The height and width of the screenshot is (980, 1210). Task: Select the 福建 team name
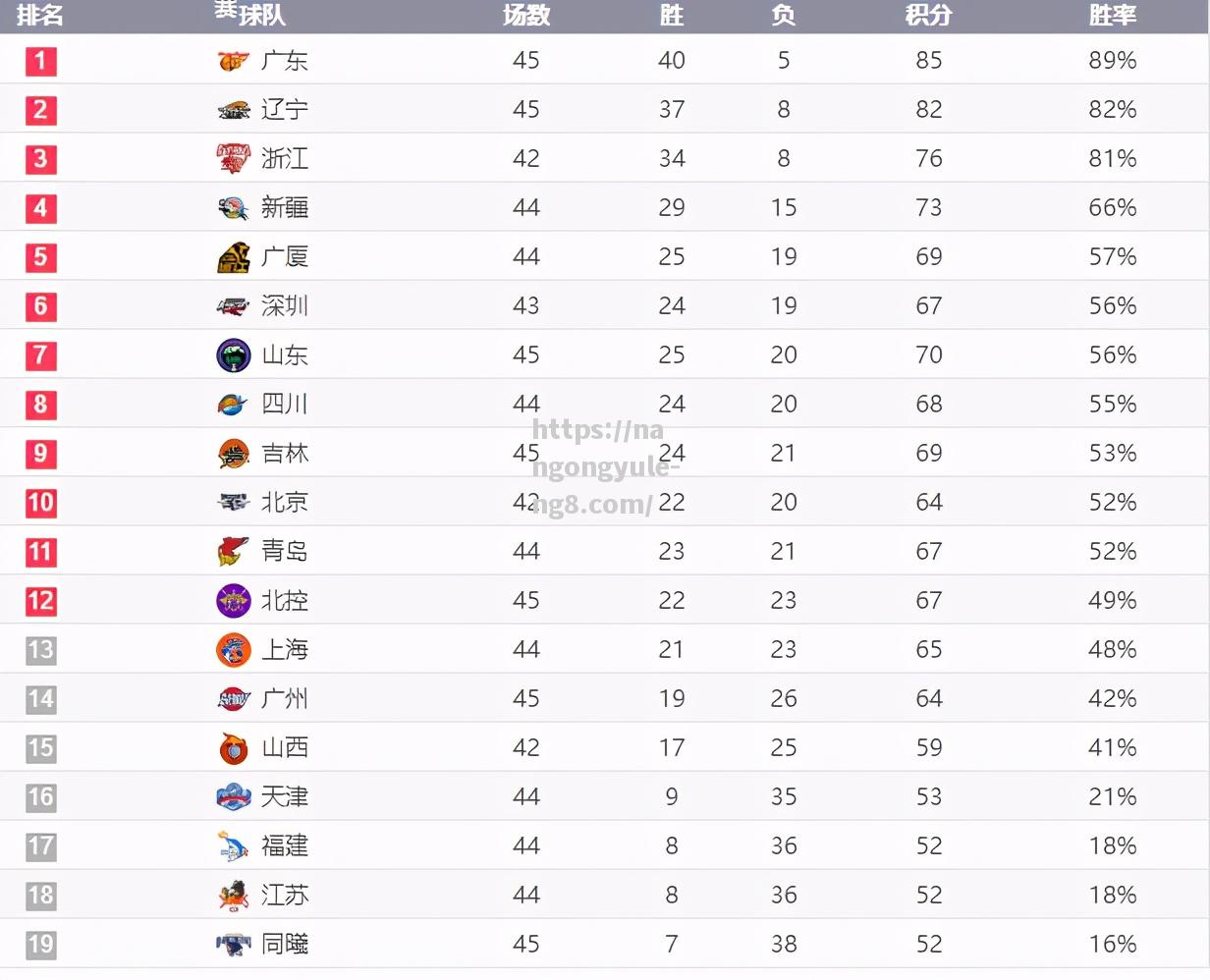pos(285,846)
